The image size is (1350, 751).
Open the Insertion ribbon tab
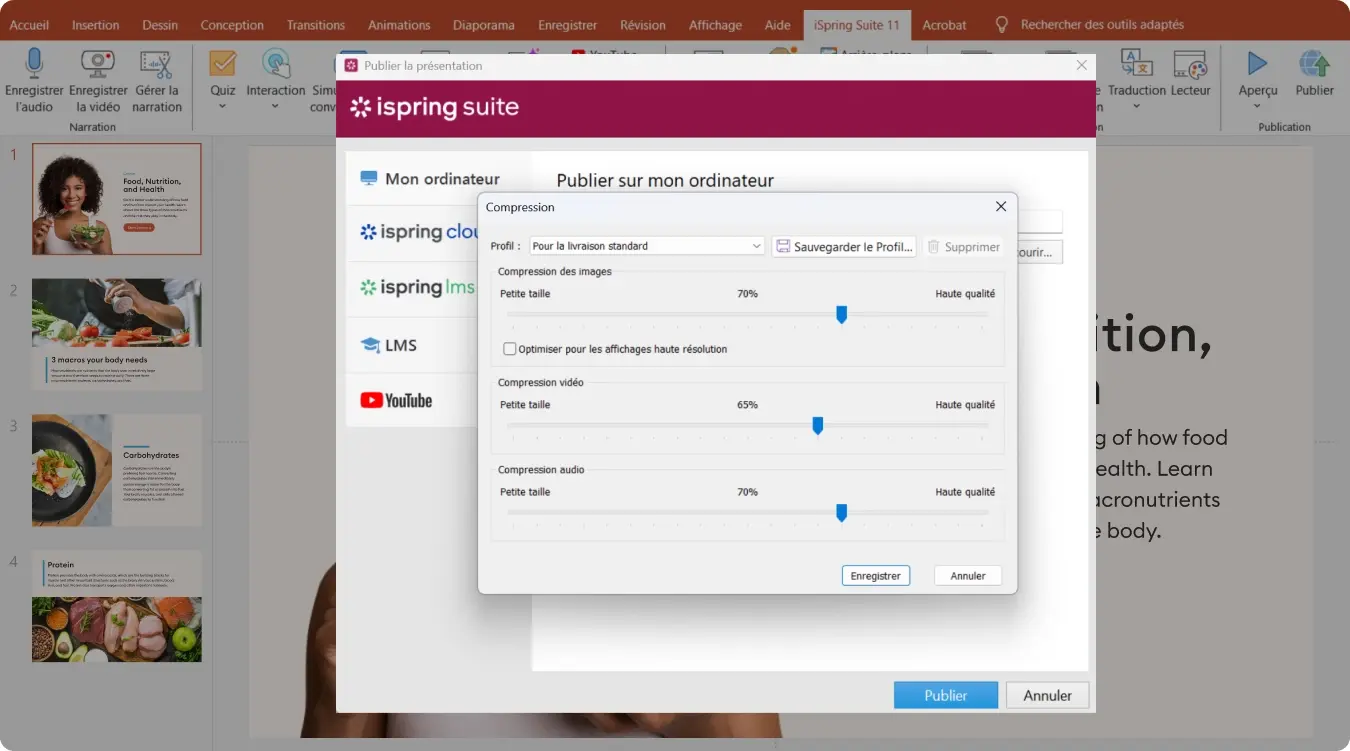(x=95, y=25)
